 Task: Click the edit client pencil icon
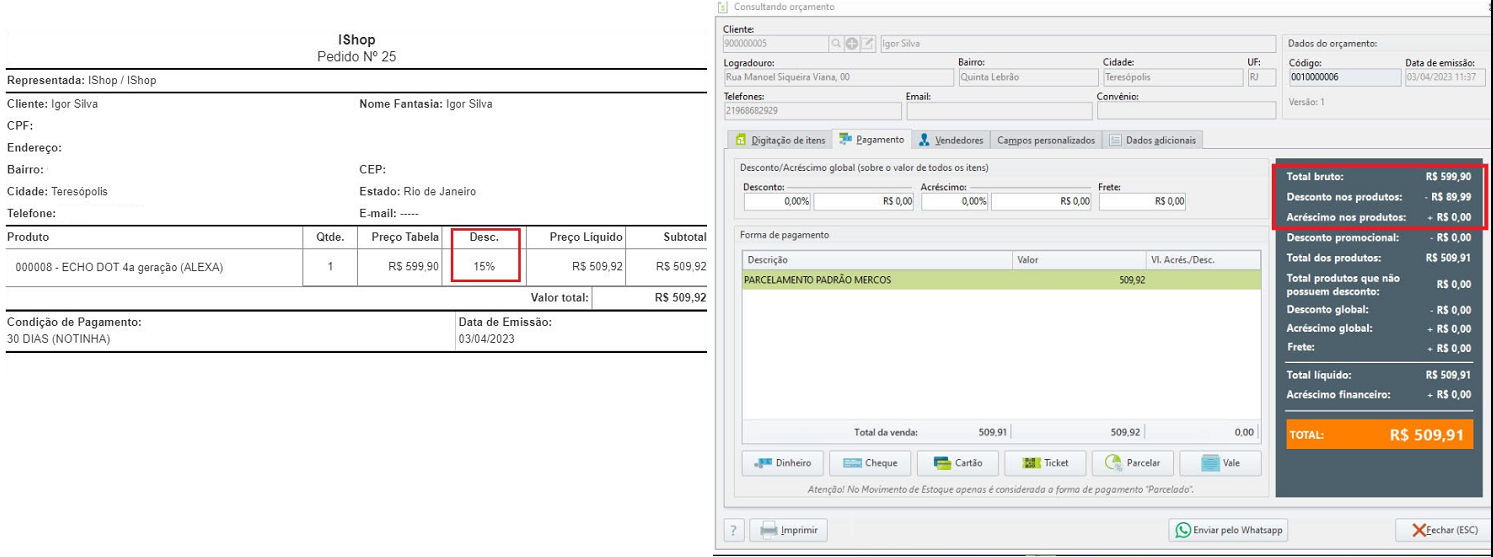(867, 44)
